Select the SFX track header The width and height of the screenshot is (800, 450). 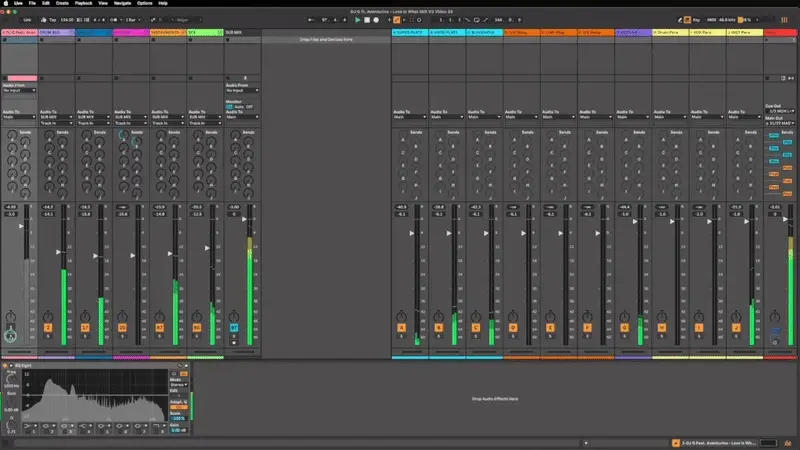click(x=206, y=32)
